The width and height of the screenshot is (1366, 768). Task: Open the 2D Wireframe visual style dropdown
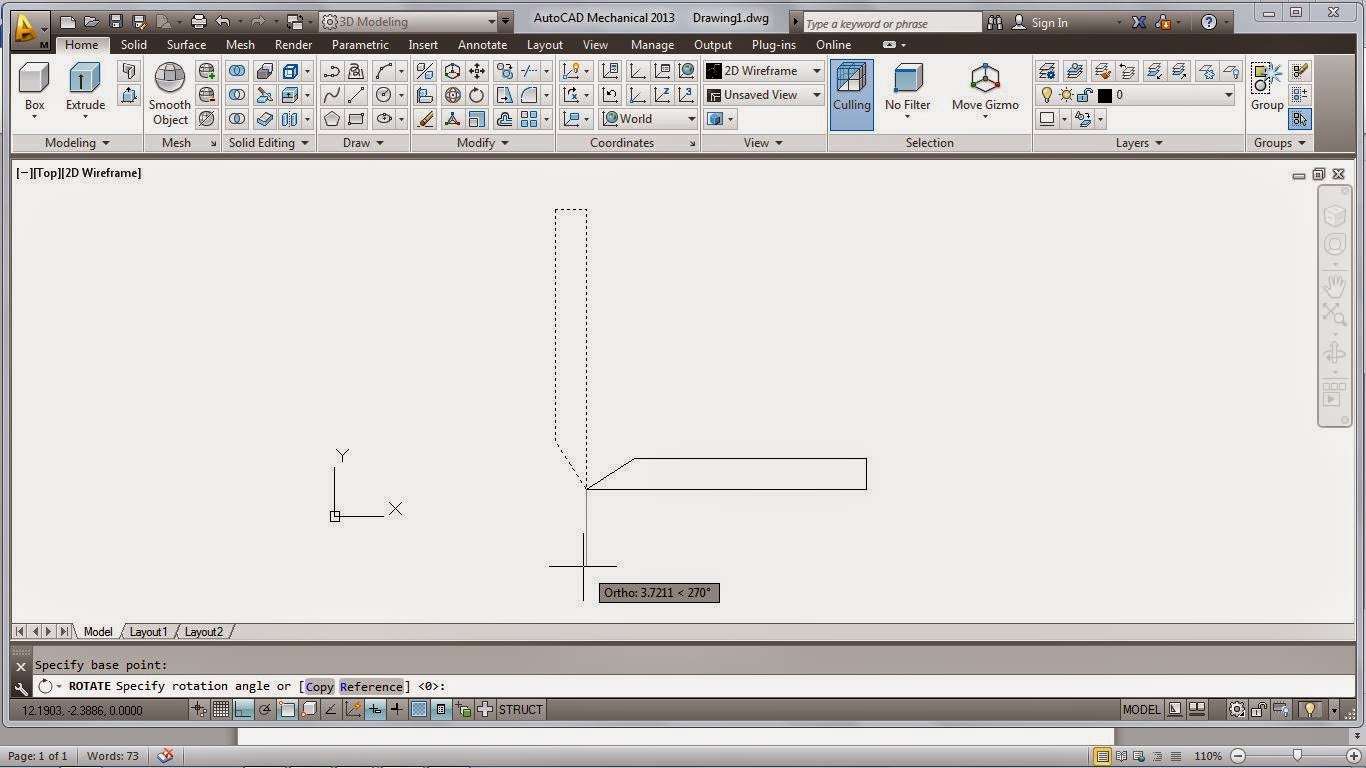(764, 70)
